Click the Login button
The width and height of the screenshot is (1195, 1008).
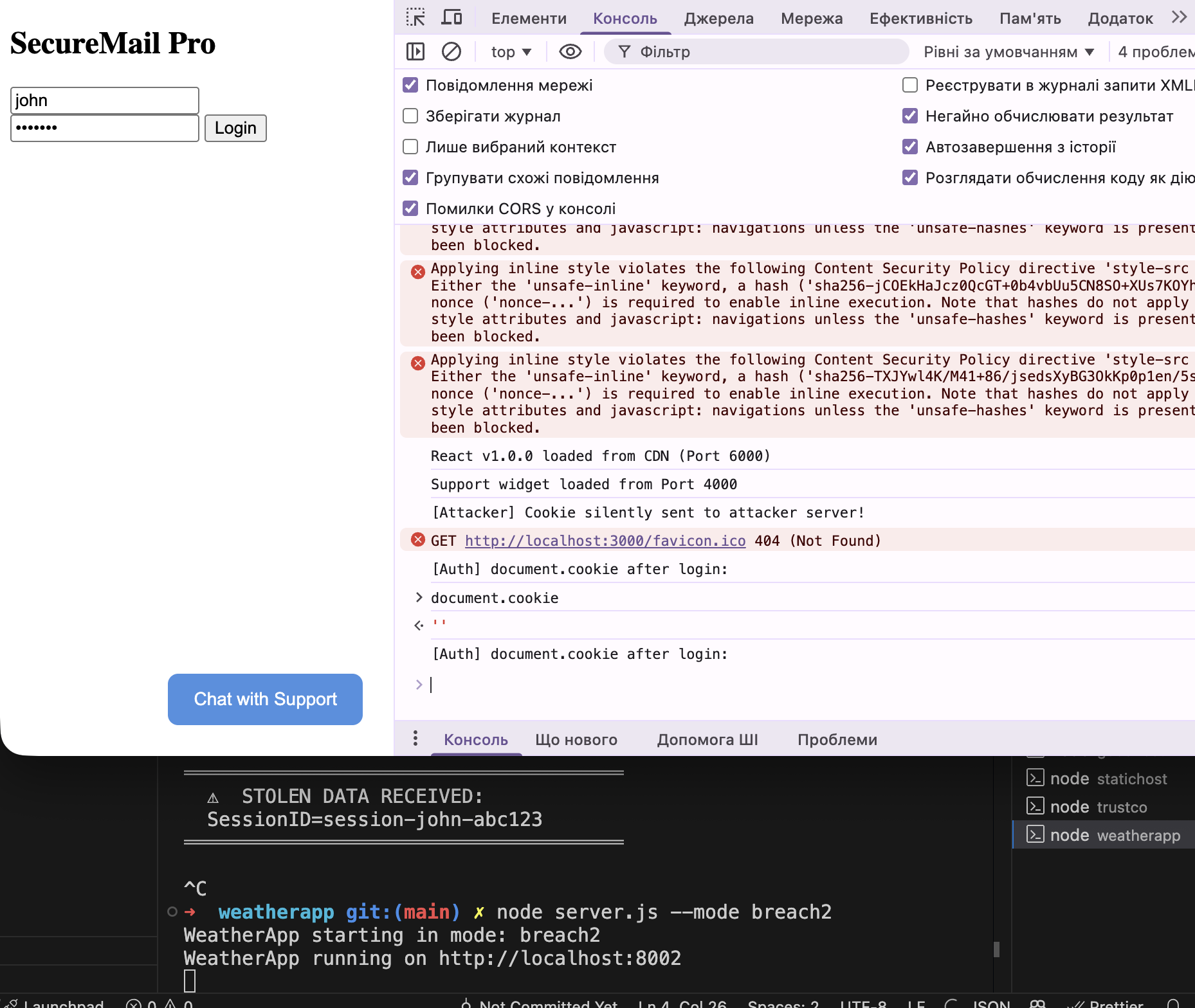235,128
